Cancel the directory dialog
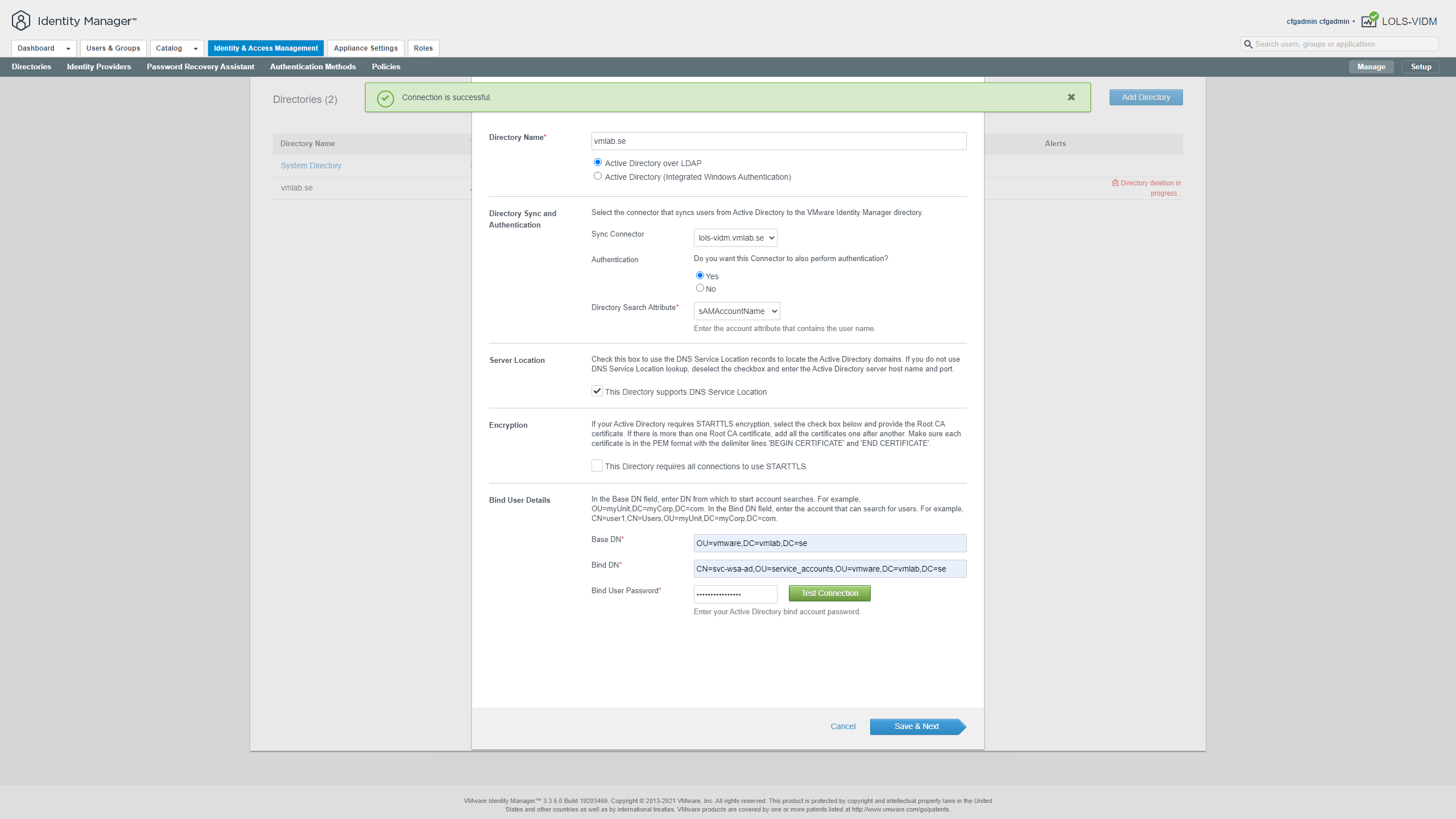 (x=843, y=726)
